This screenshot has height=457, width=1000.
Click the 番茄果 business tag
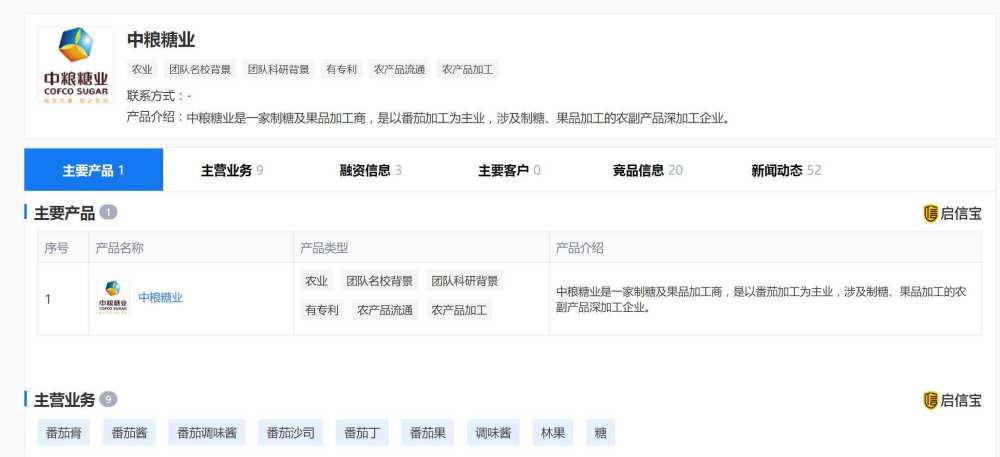tap(427, 433)
